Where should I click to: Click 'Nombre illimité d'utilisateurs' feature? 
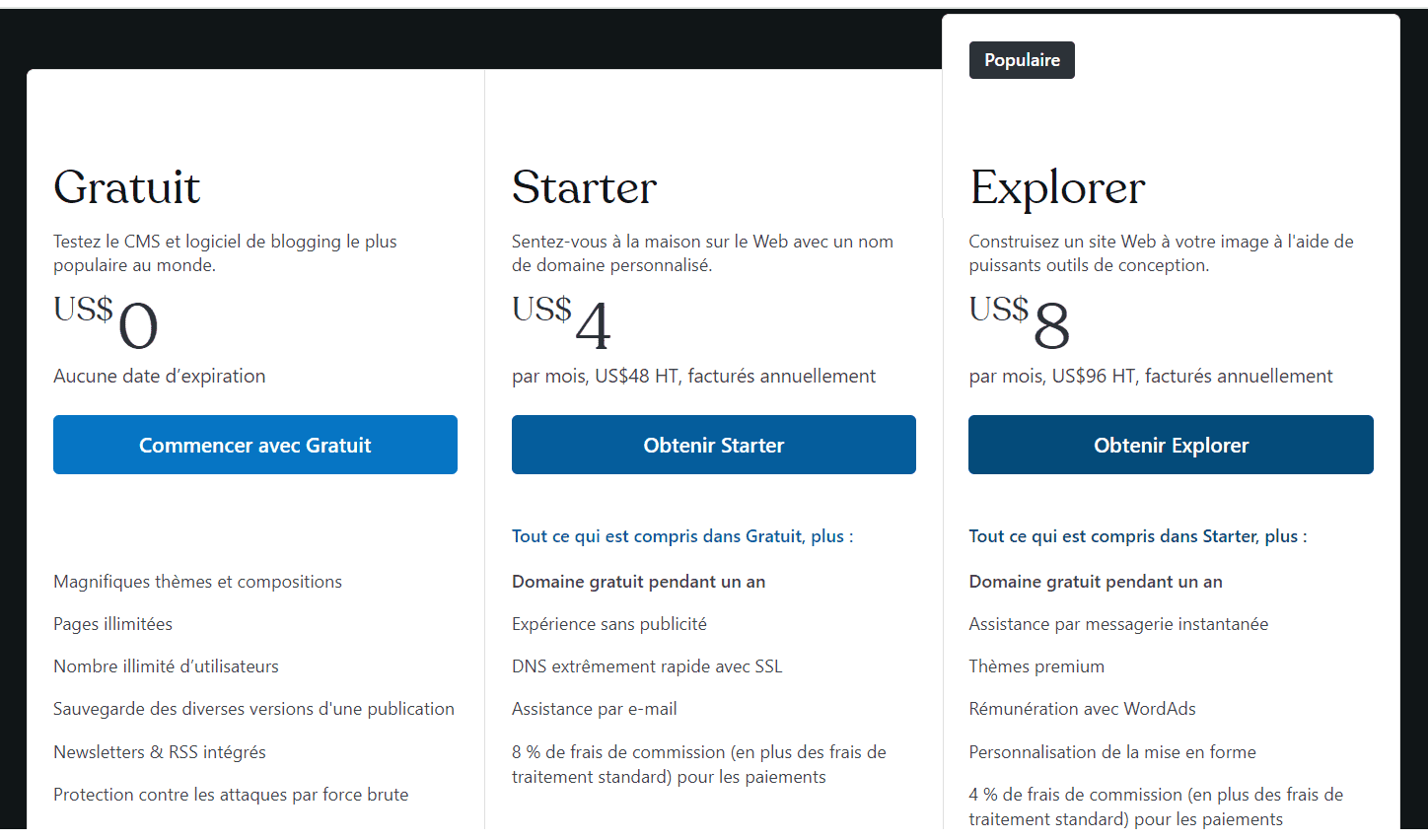click(x=166, y=666)
